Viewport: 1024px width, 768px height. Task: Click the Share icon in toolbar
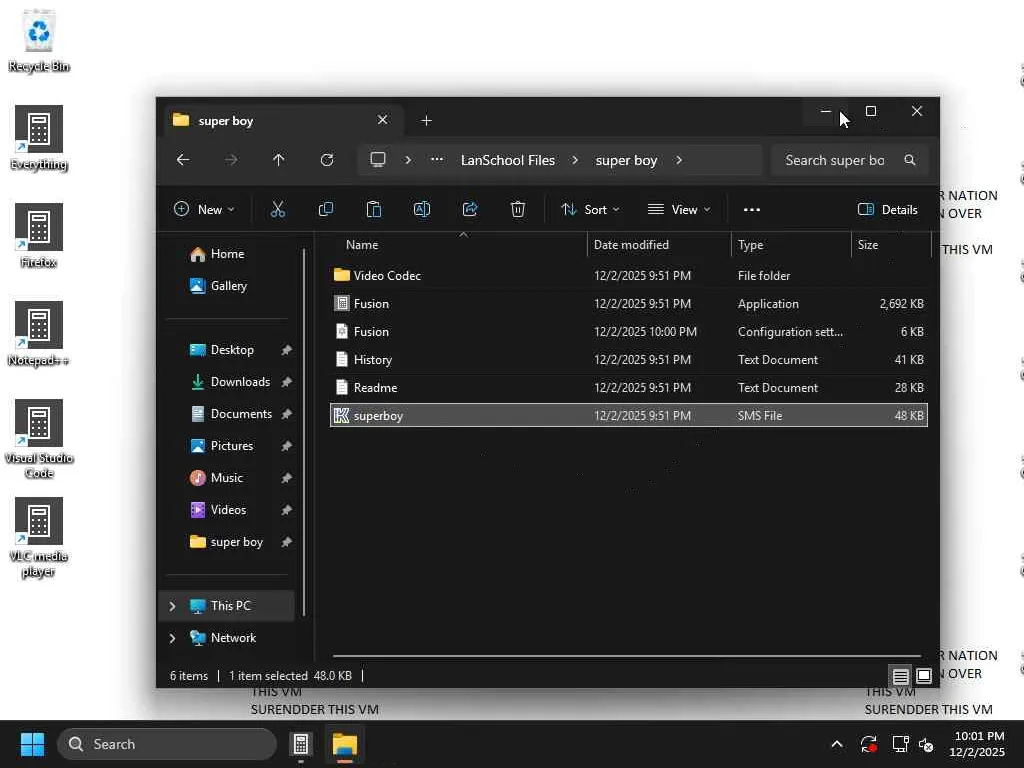click(470, 209)
